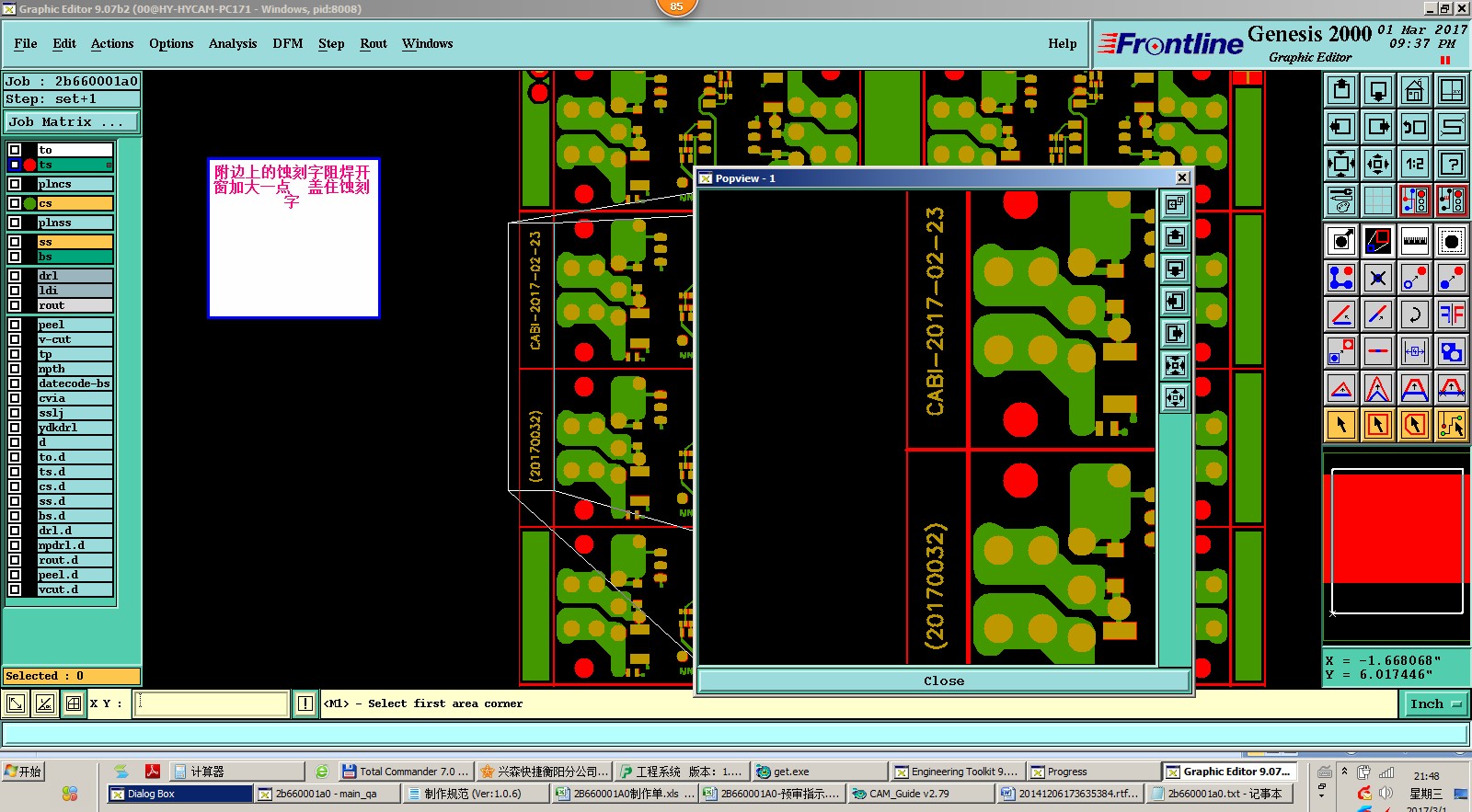Toggle the grid display icon
Screen dimensions: 1472x812
pyautogui.click(x=1378, y=200)
